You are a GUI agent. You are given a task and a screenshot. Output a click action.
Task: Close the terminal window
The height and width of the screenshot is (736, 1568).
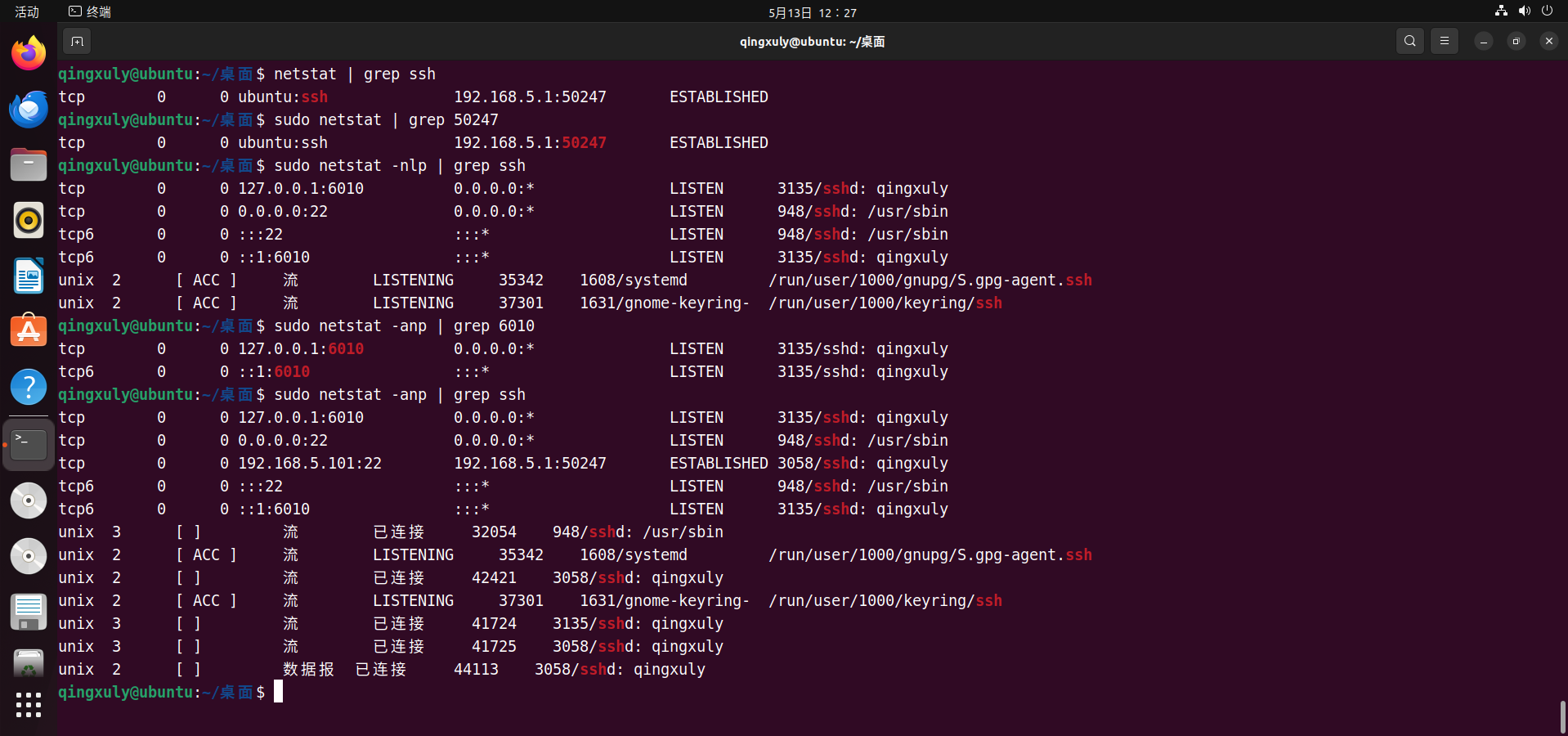click(1548, 41)
